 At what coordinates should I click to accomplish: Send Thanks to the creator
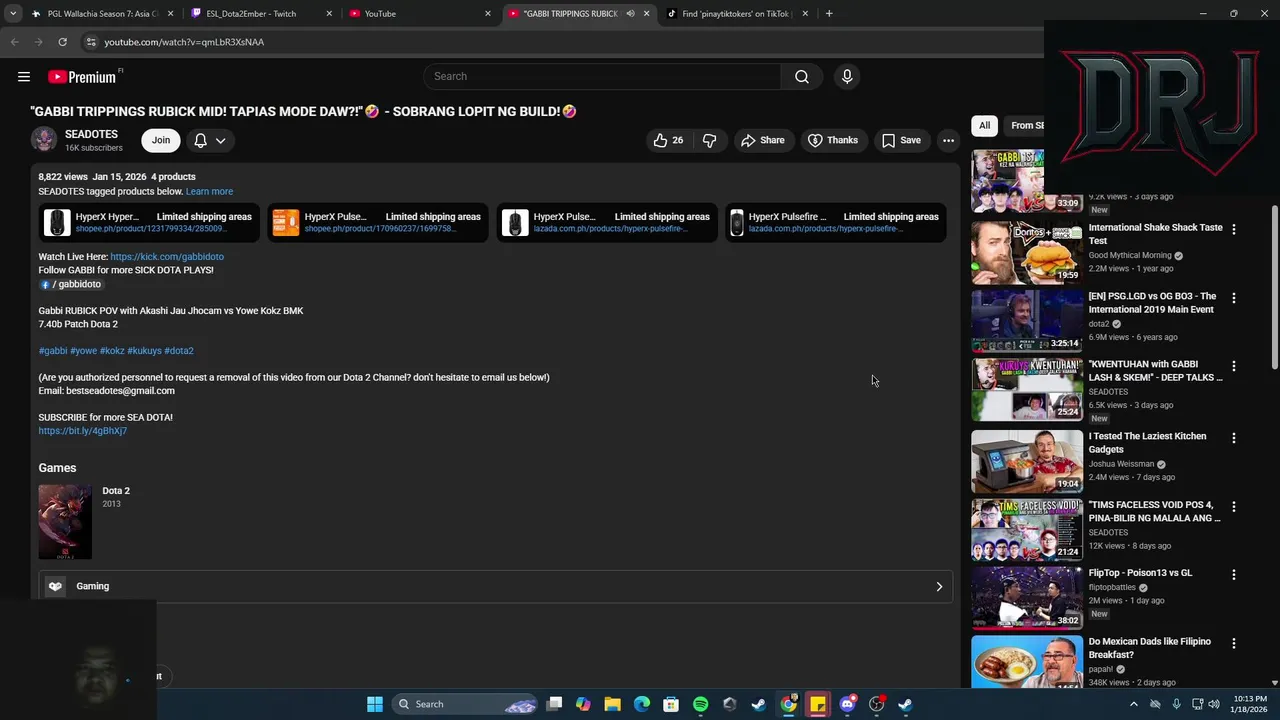833,141
